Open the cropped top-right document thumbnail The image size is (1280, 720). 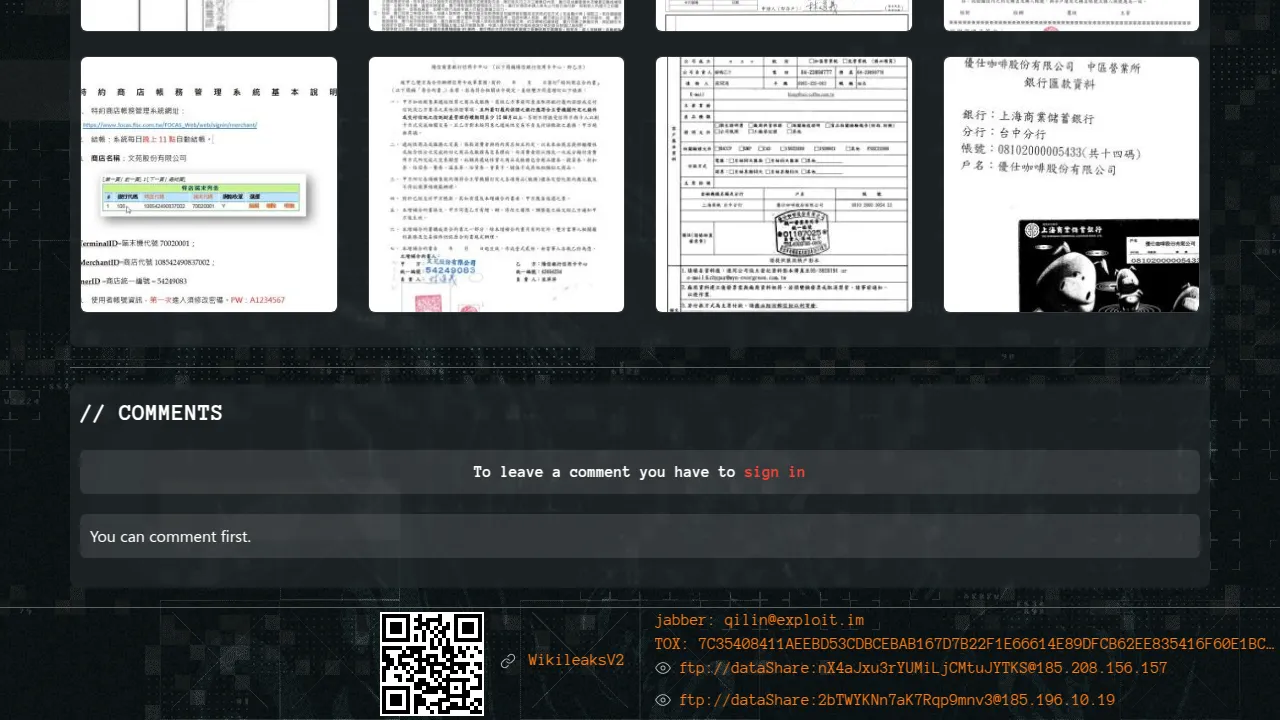pyautogui.click(x=1071, y=15)
